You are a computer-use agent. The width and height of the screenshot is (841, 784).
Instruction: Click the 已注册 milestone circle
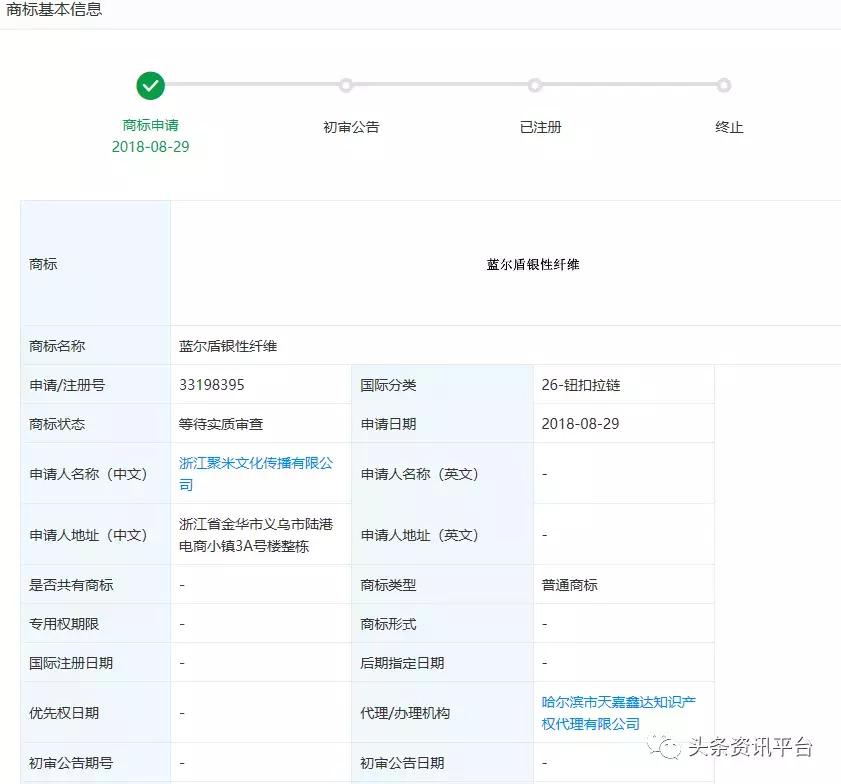(535, 86)
